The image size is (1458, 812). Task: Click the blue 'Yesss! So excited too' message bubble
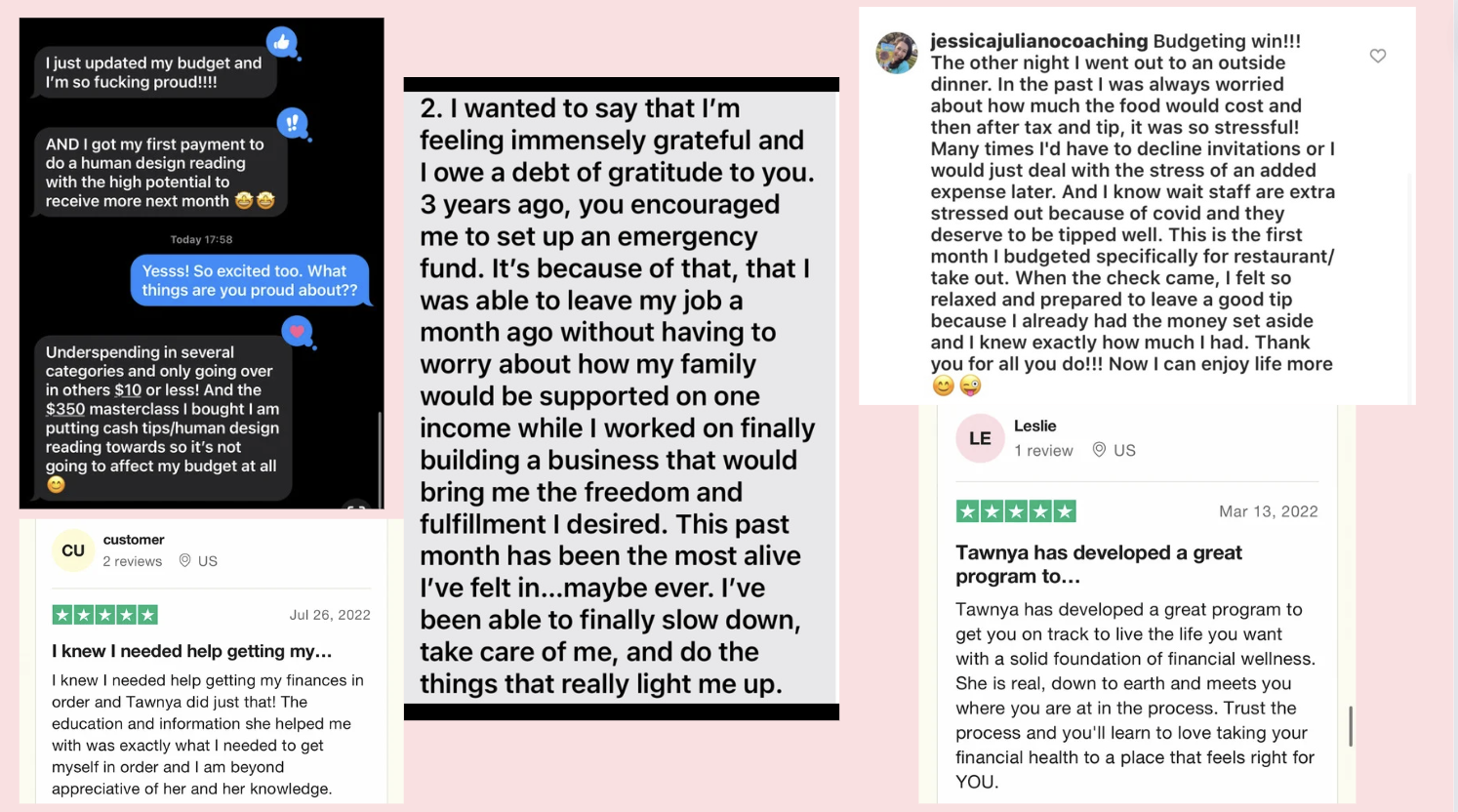pyautogui.click(x=250, y=280)
